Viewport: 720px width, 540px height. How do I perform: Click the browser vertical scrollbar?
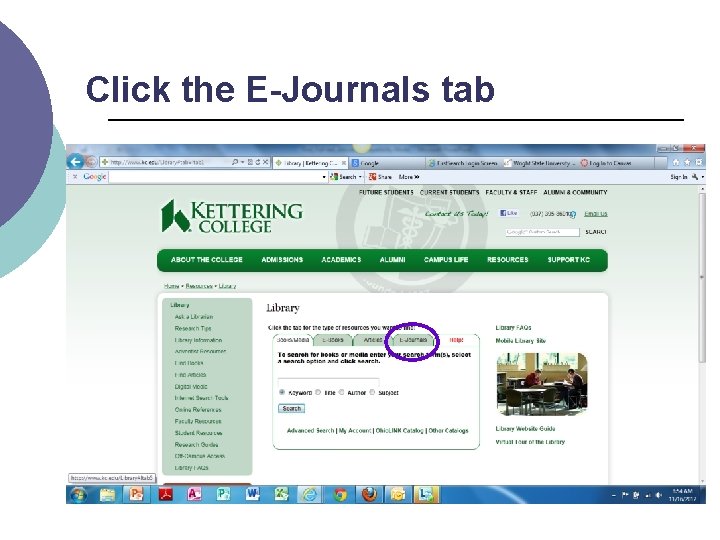[x=702, y=277]
